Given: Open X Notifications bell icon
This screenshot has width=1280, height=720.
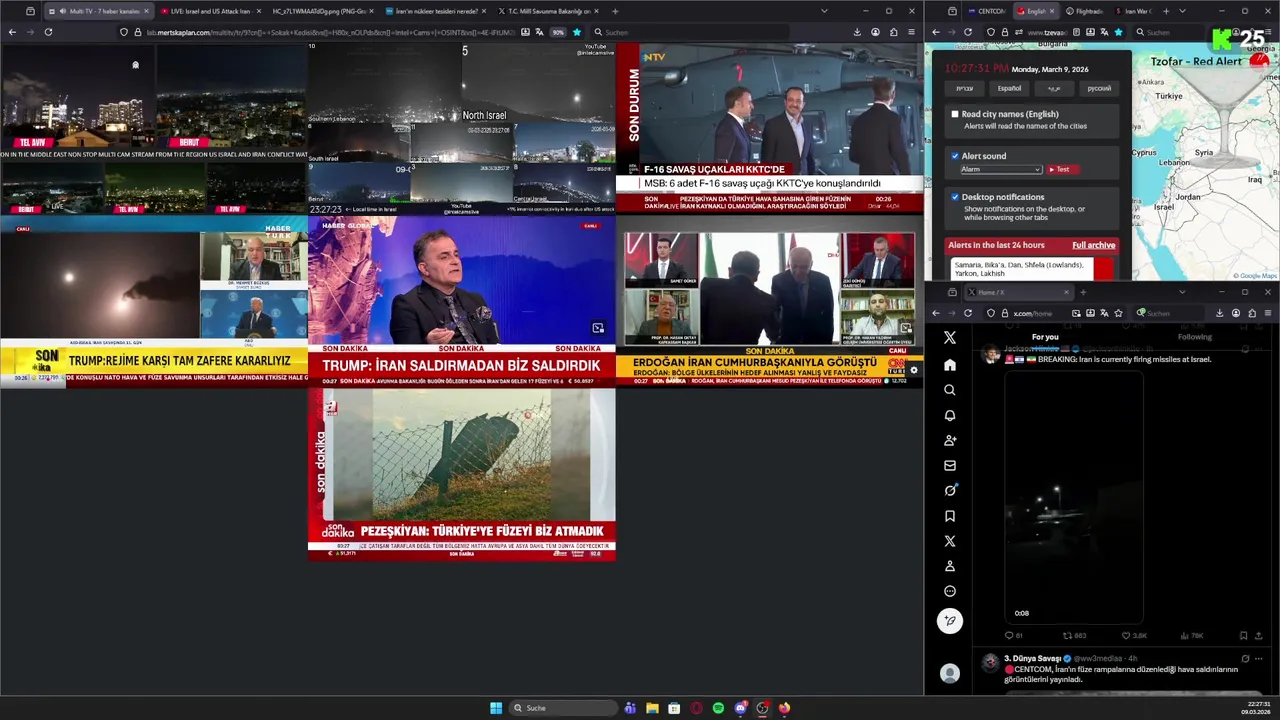Looking at the screenshot, I should [x=949, y=415].
